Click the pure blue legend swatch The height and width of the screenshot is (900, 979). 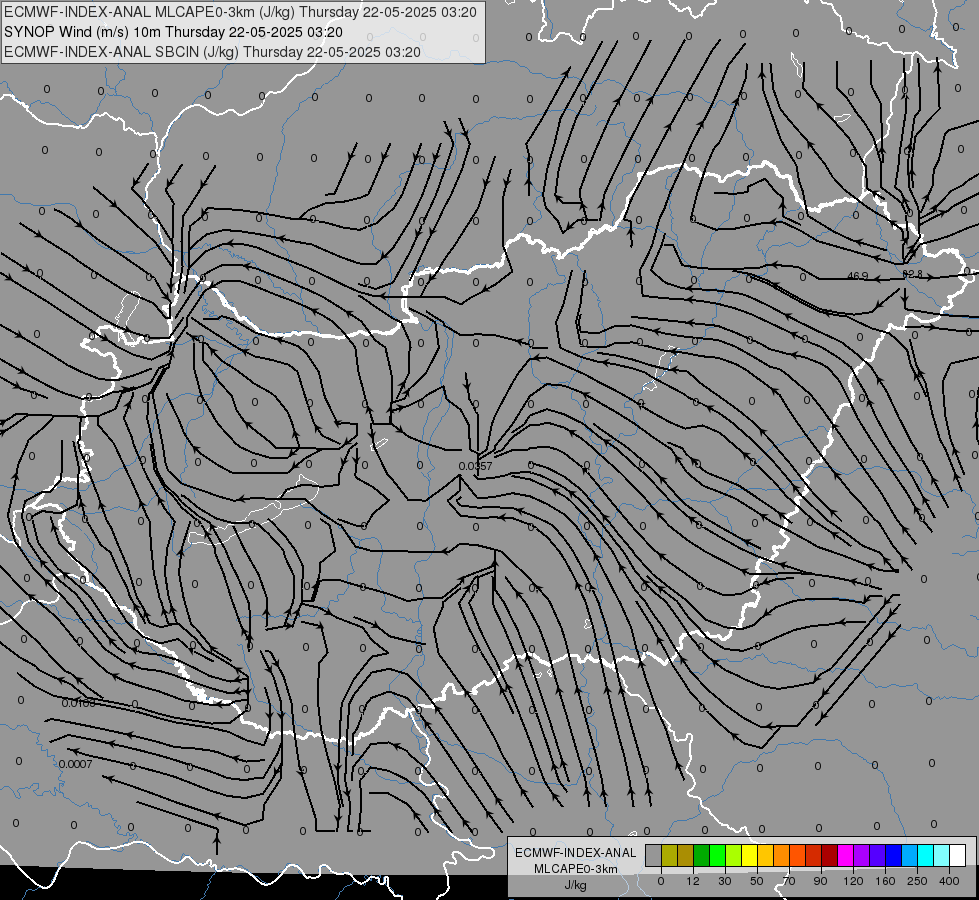[893, 856]
